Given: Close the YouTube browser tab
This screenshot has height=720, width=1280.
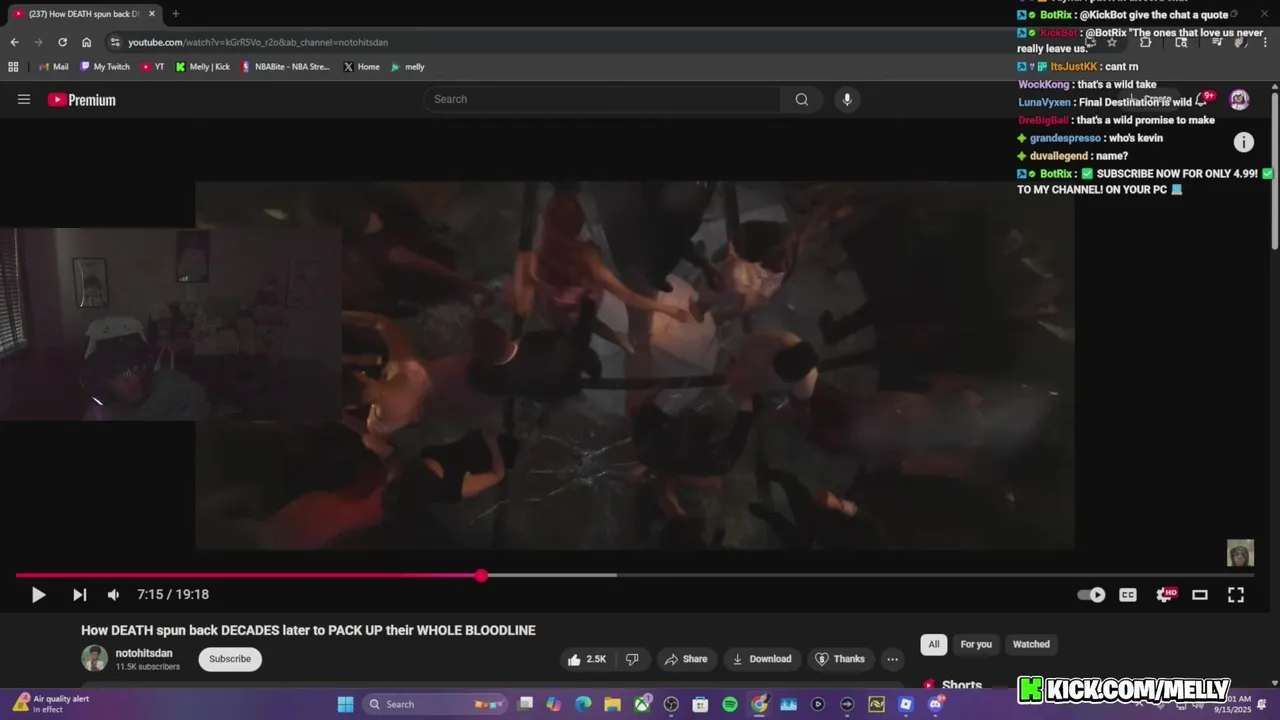Looking at the screenshot, I should click(152, 14).
